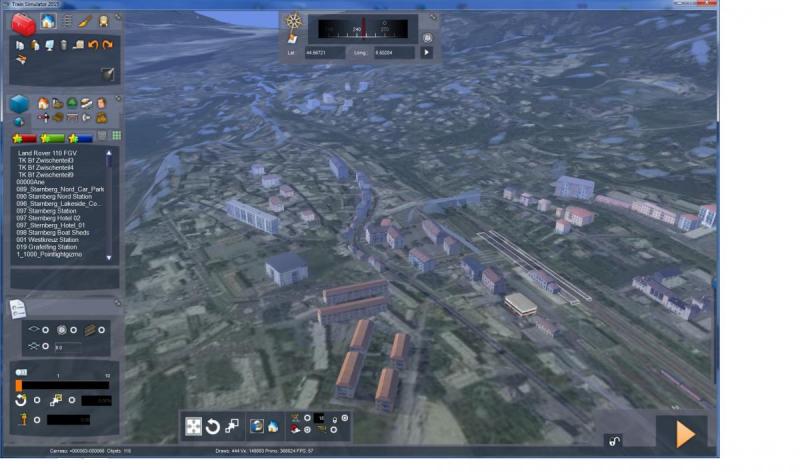This screenshot has width=800, height=472.
Task: Open the ship's wheel navigation icon
Action: pyautogui.click(x=293, y=22)
